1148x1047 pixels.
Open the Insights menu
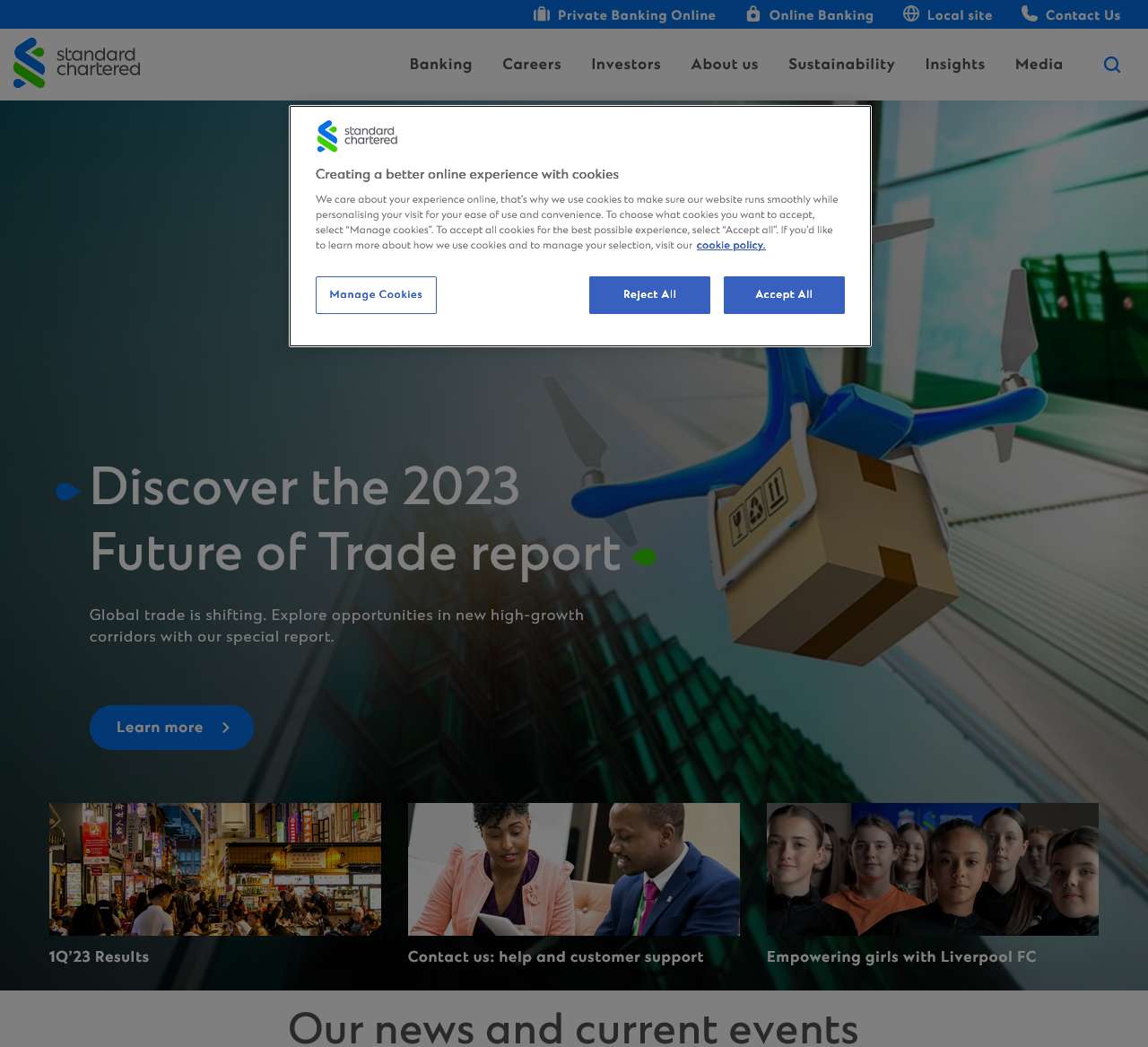[x=955, y=65]
